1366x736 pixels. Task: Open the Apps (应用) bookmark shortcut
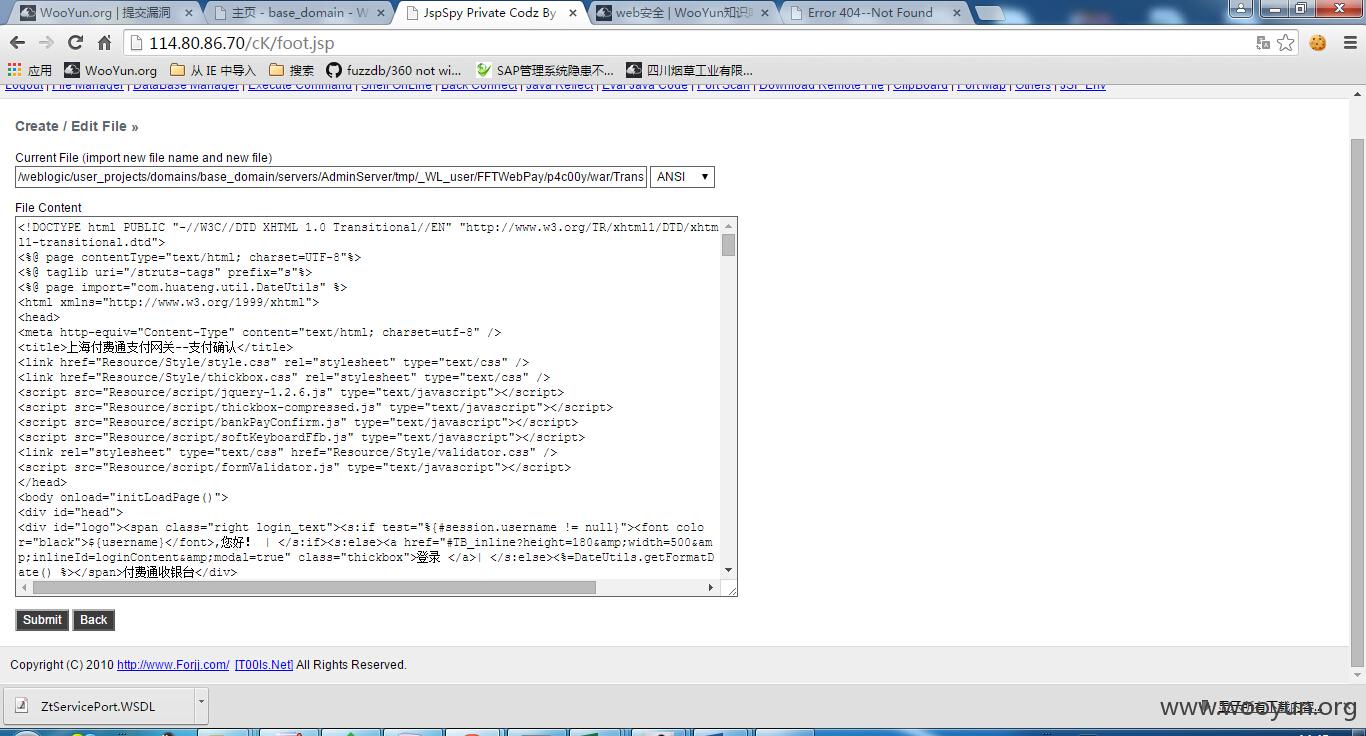(29, 70)
